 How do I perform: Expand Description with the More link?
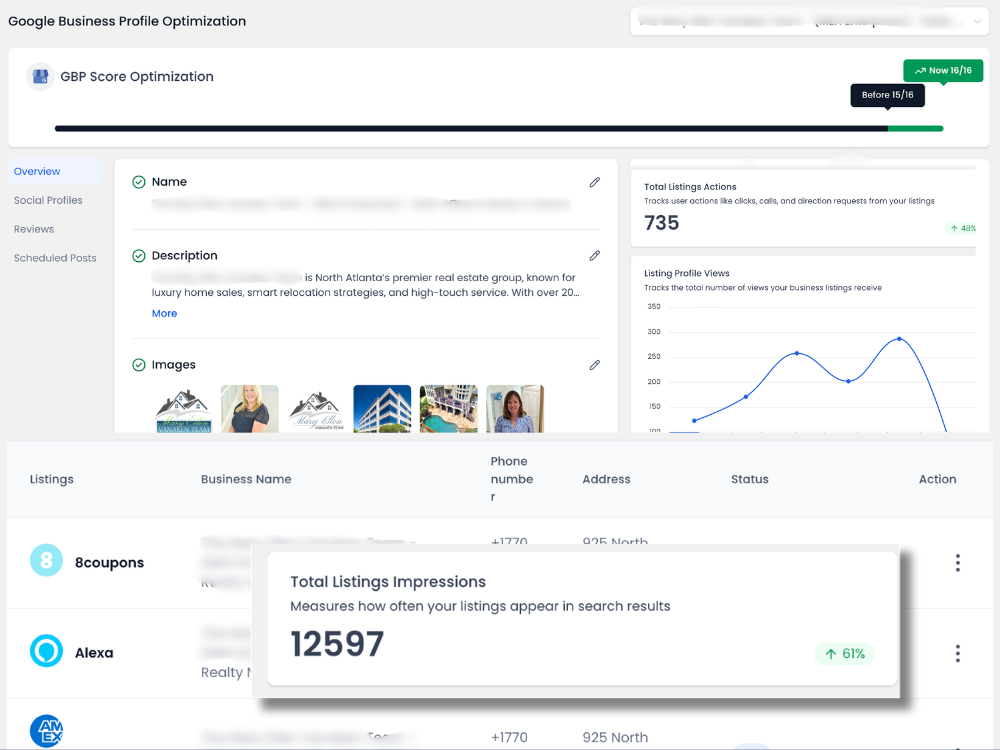click(x=164, y=313)
